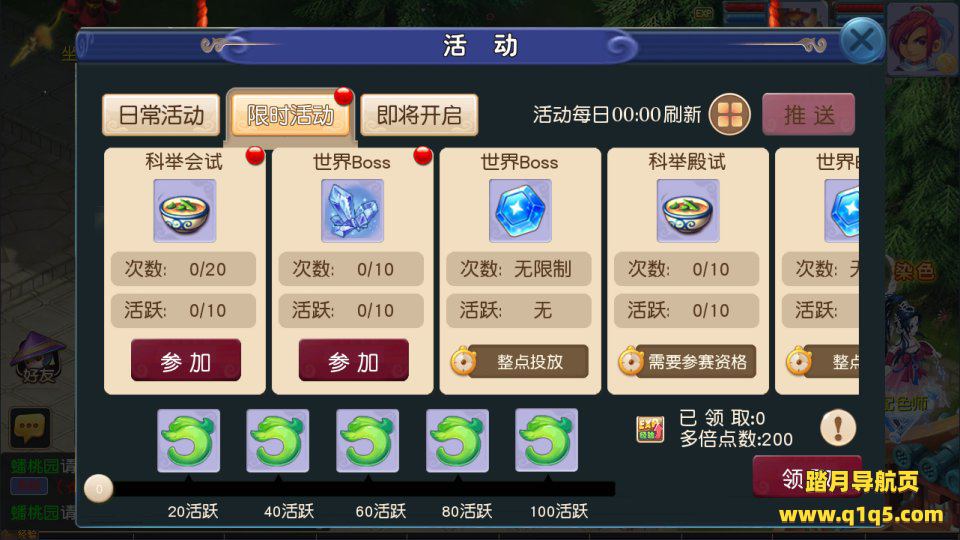Close the 活动 window

862,41
